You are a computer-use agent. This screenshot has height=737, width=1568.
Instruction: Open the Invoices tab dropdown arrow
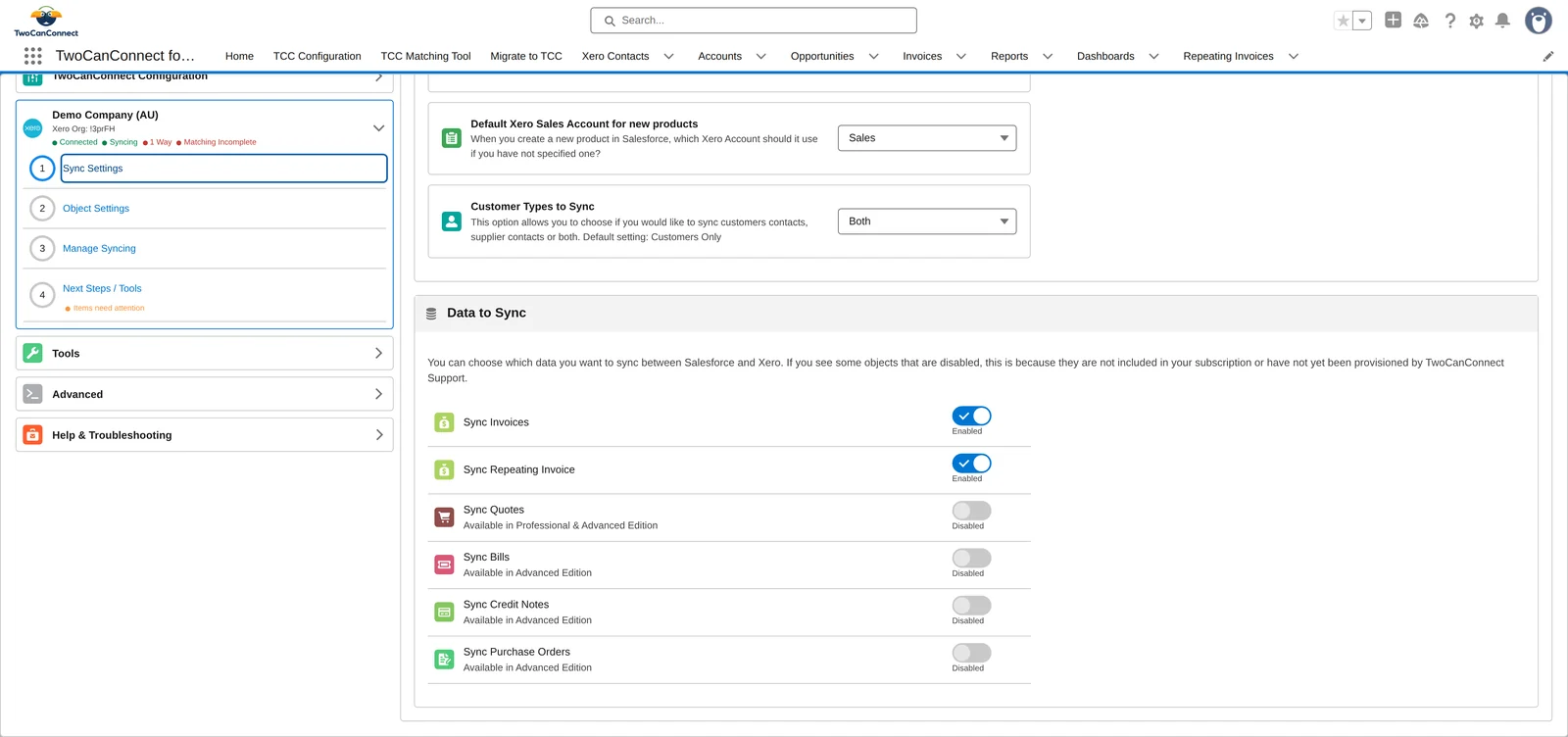click(960, 56)
